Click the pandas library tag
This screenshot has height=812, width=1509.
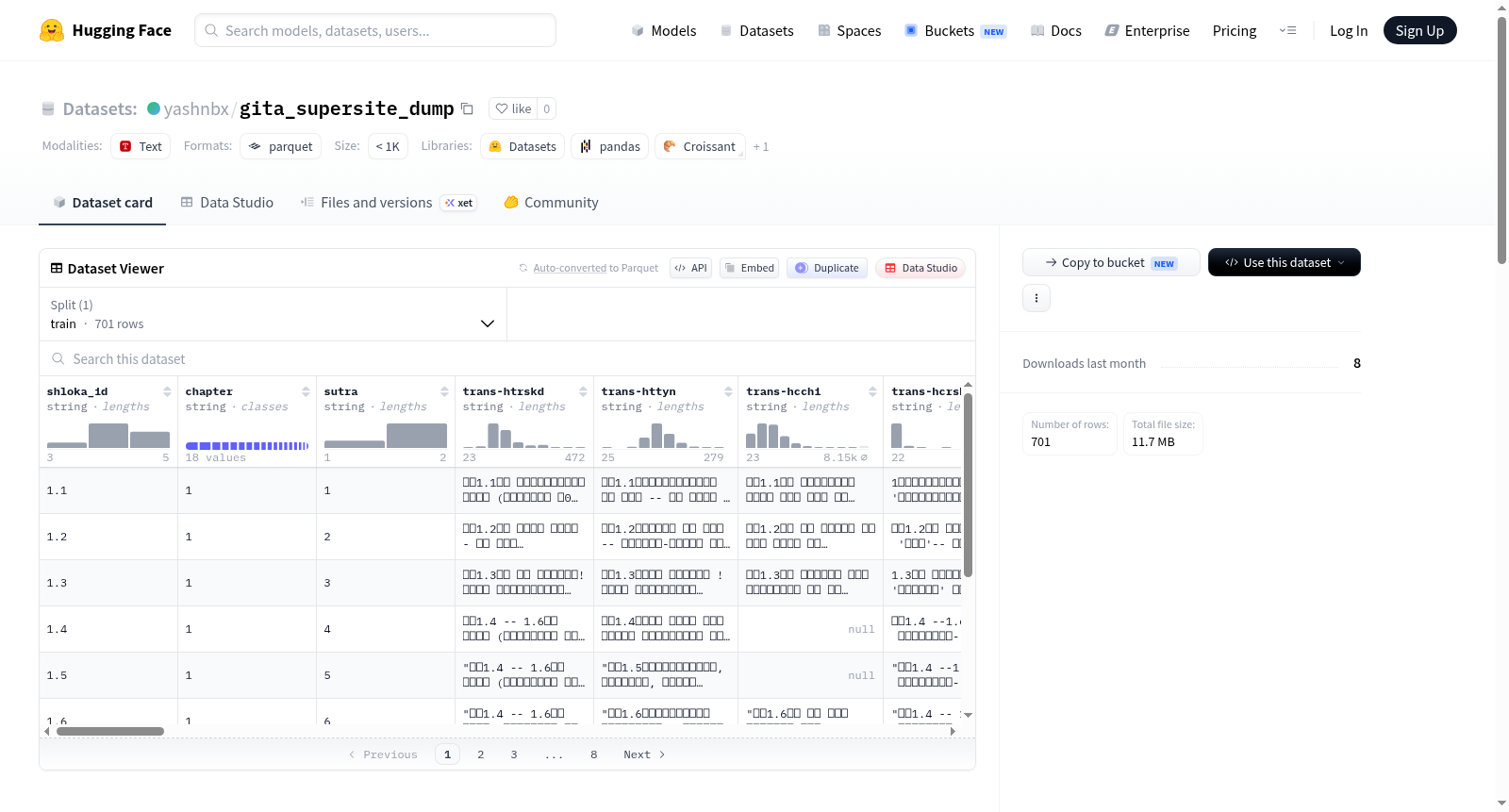(x=609, y=146)
